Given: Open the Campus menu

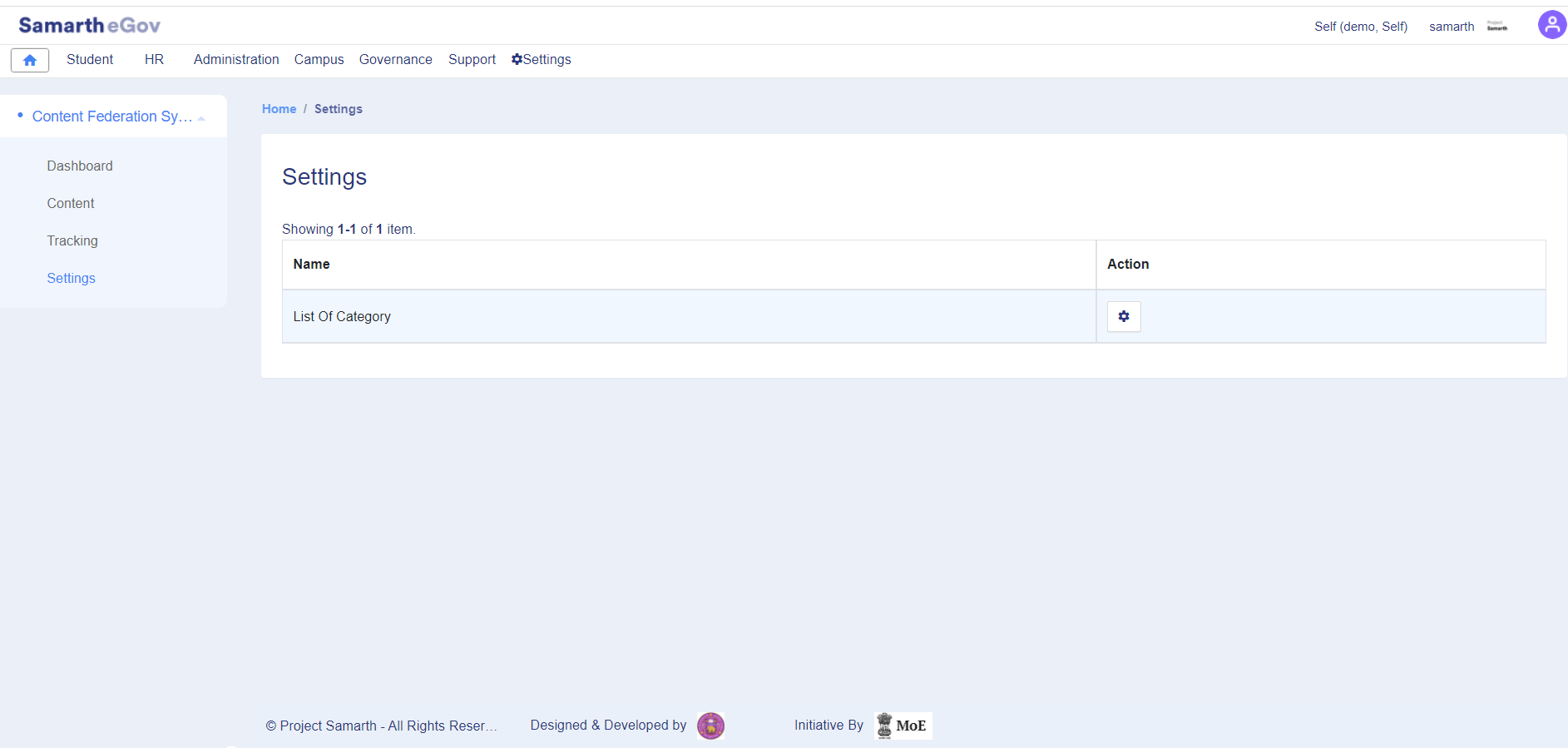Looking at the screenshot, I should [x=319, y=60].
